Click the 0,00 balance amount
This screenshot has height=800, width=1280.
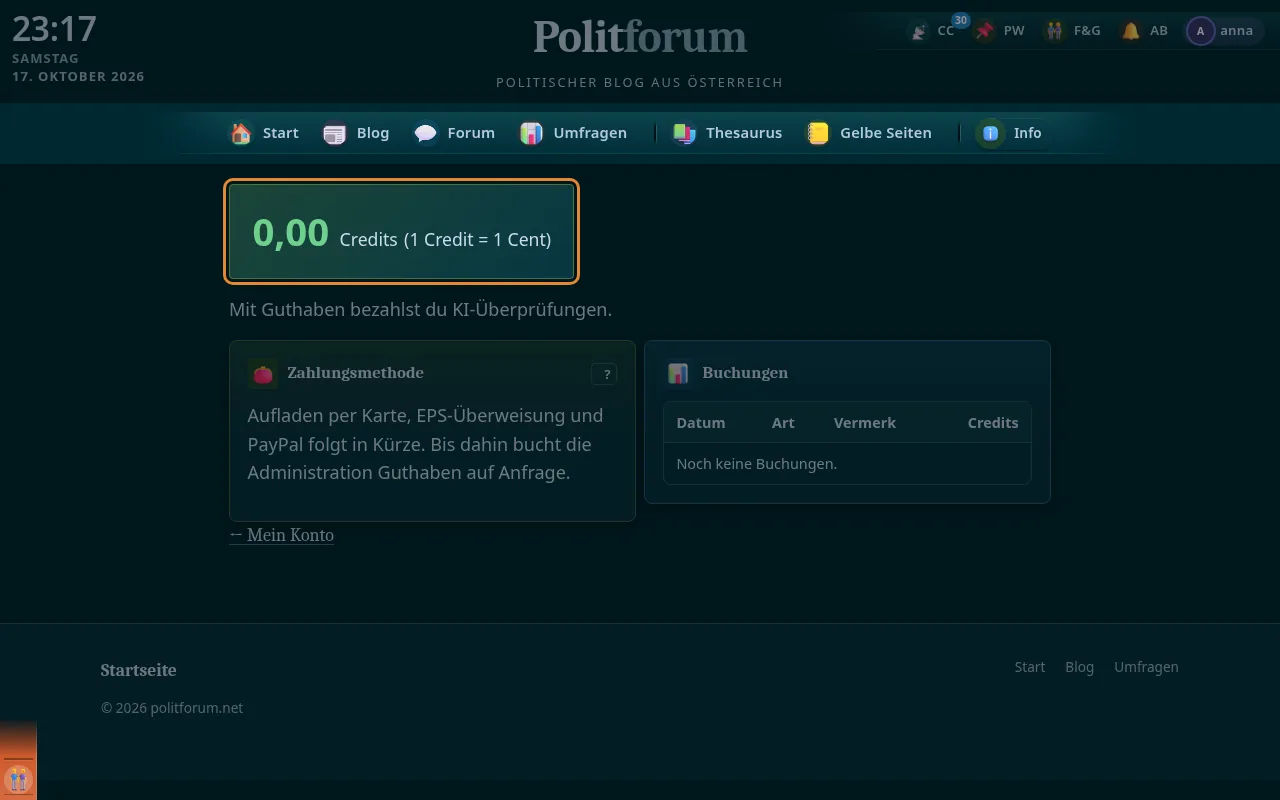tap(291, 232)
